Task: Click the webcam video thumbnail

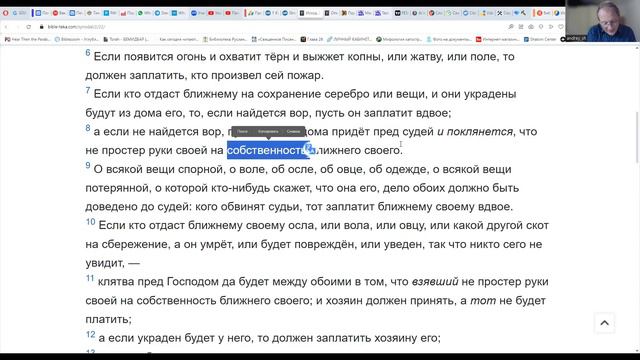Action: (602, 20)
